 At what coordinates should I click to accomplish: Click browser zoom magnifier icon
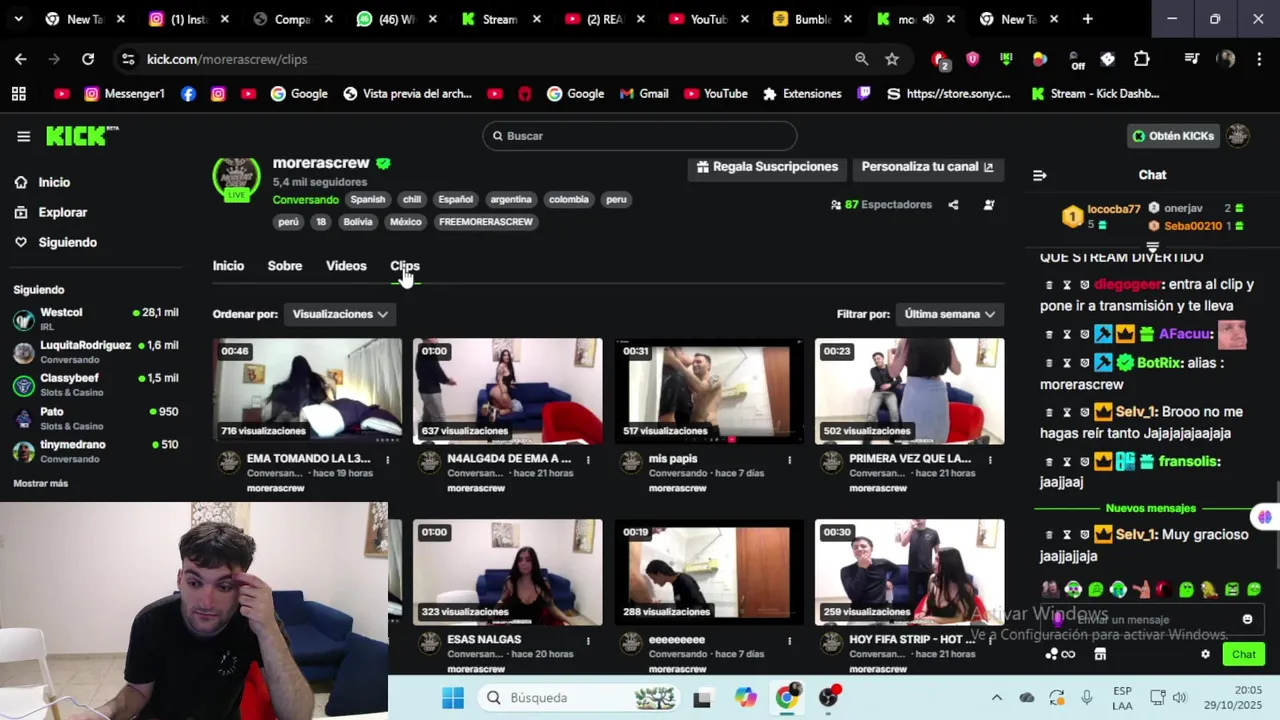coord(861,59)
